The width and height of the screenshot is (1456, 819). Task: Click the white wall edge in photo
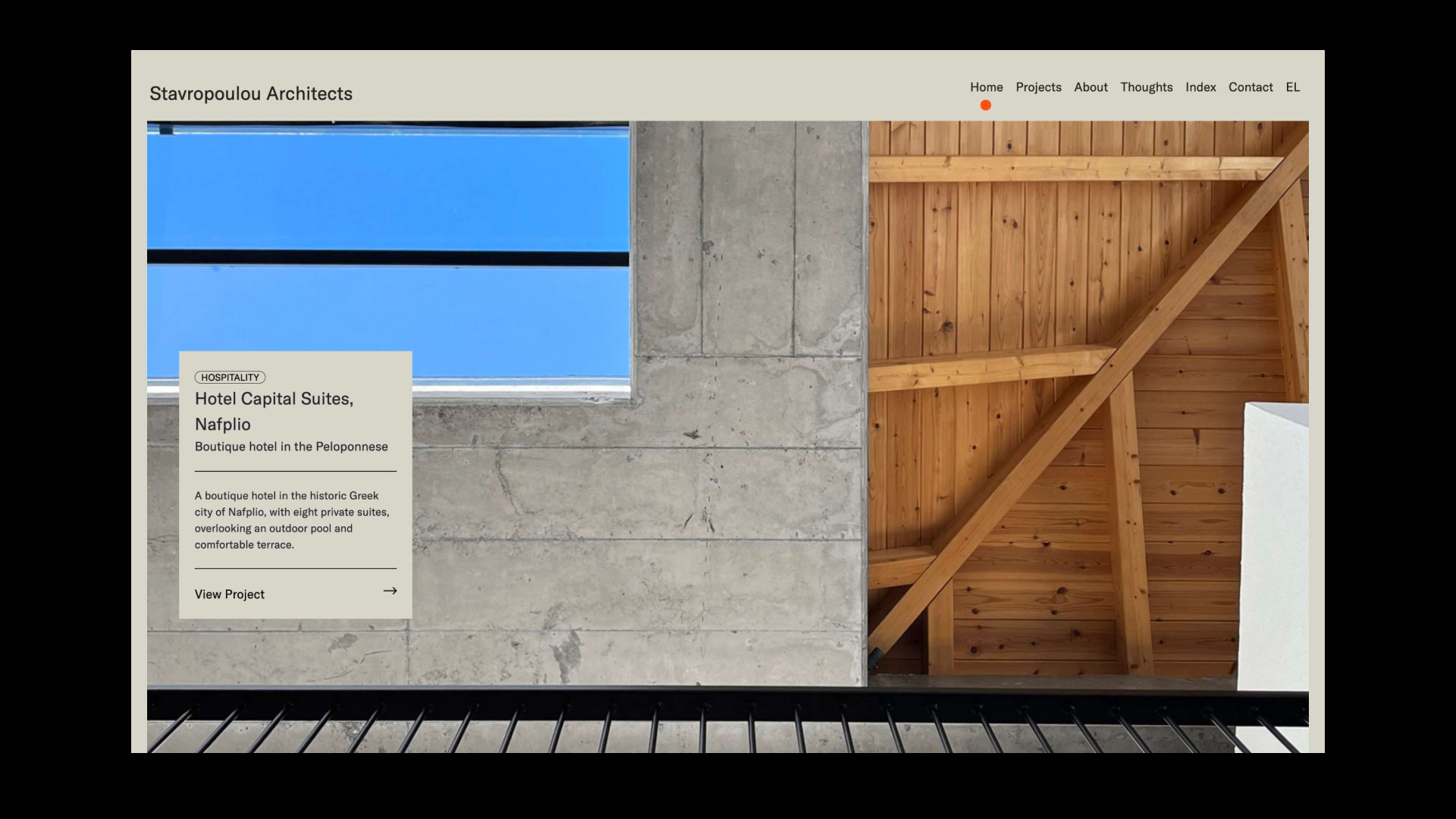pyautogui.click(x=1274, y=546)
